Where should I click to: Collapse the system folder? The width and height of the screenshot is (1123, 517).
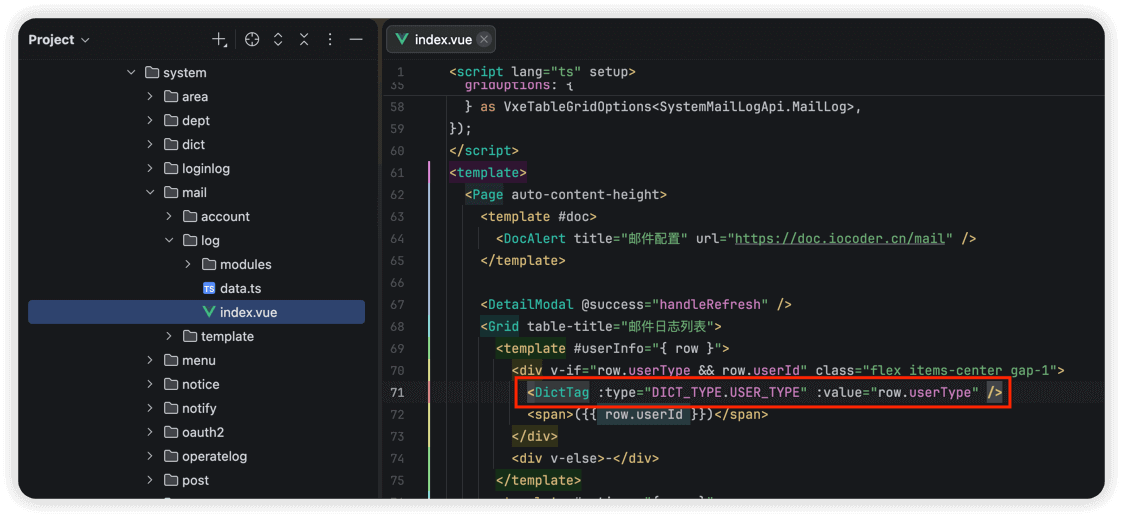tap(131, 72)
